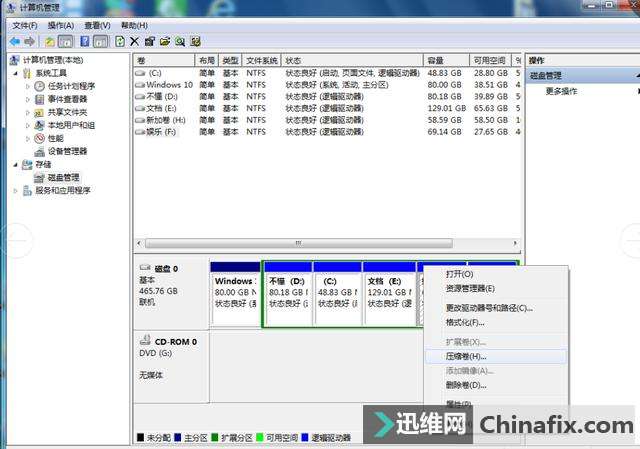640x449 pixels.
Task: Expand the 事件查看器 node
Action: point(28,99)
